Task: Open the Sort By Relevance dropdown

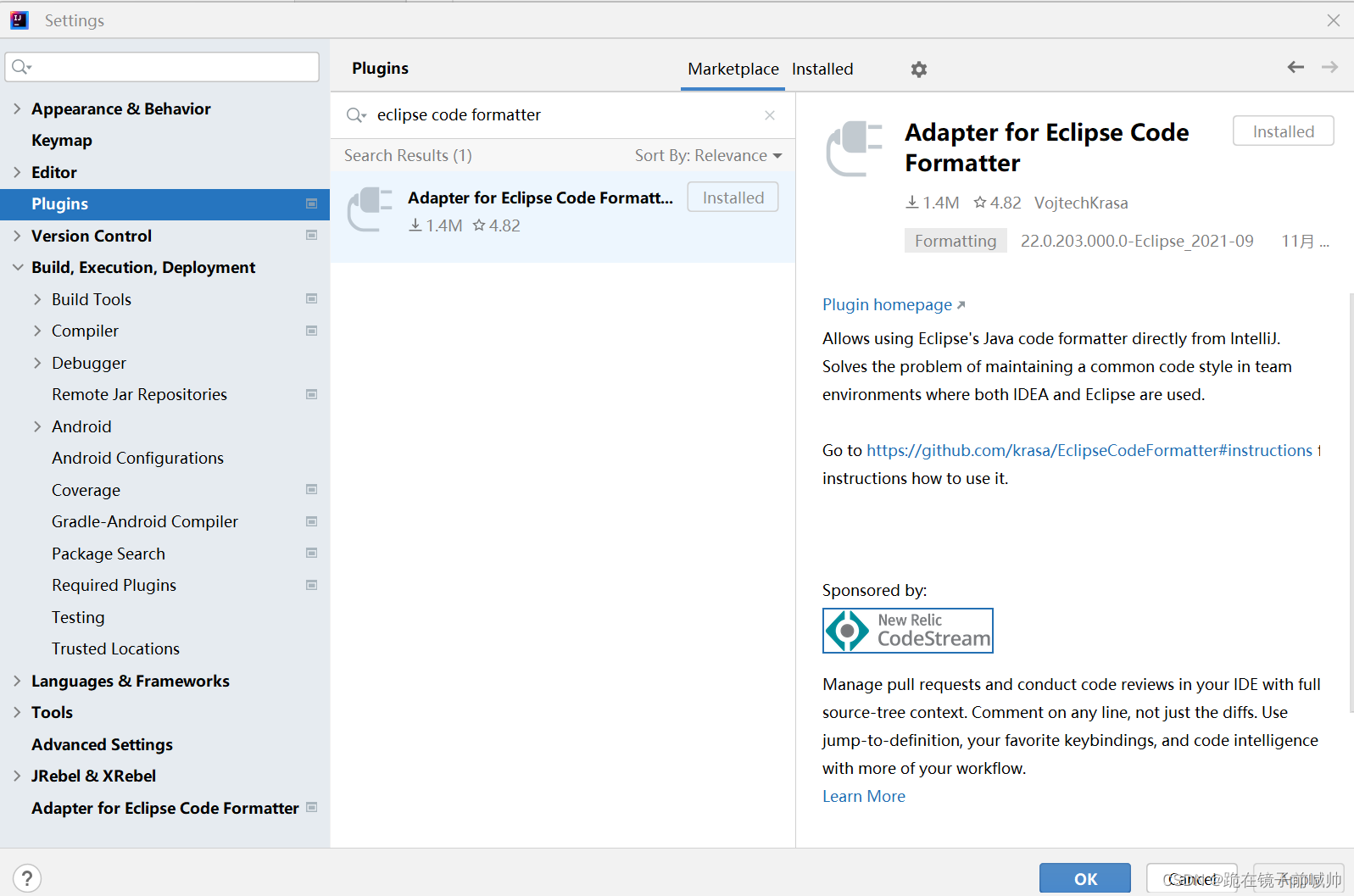Action: tap(709, 156)
